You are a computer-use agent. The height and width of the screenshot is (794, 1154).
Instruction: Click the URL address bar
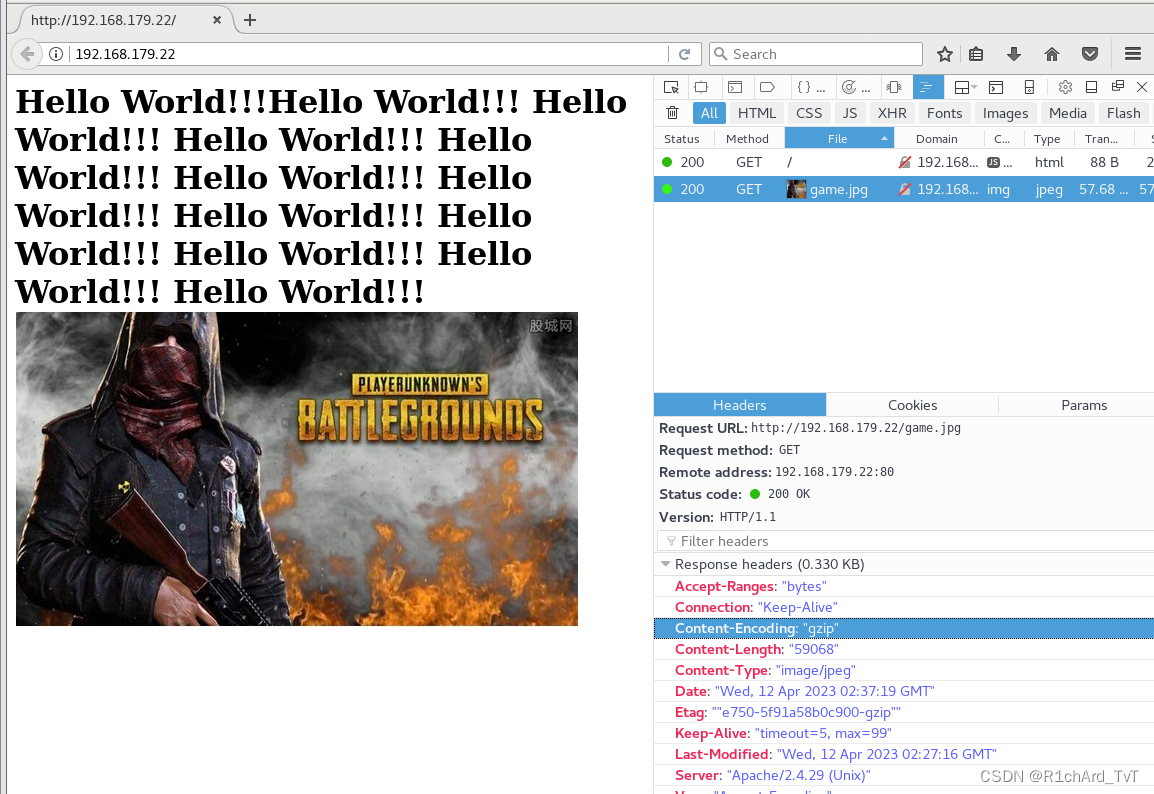(x=368, y=54)
